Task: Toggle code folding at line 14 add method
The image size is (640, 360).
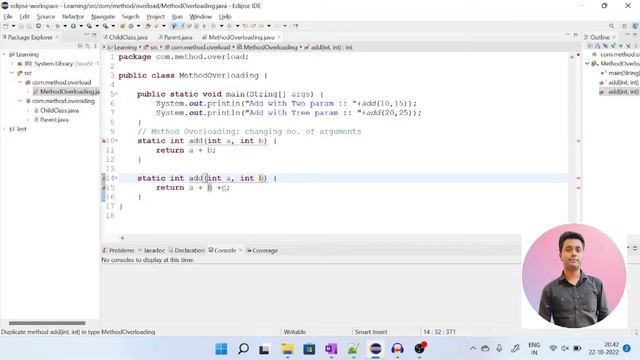Action: tap(116, 178)
